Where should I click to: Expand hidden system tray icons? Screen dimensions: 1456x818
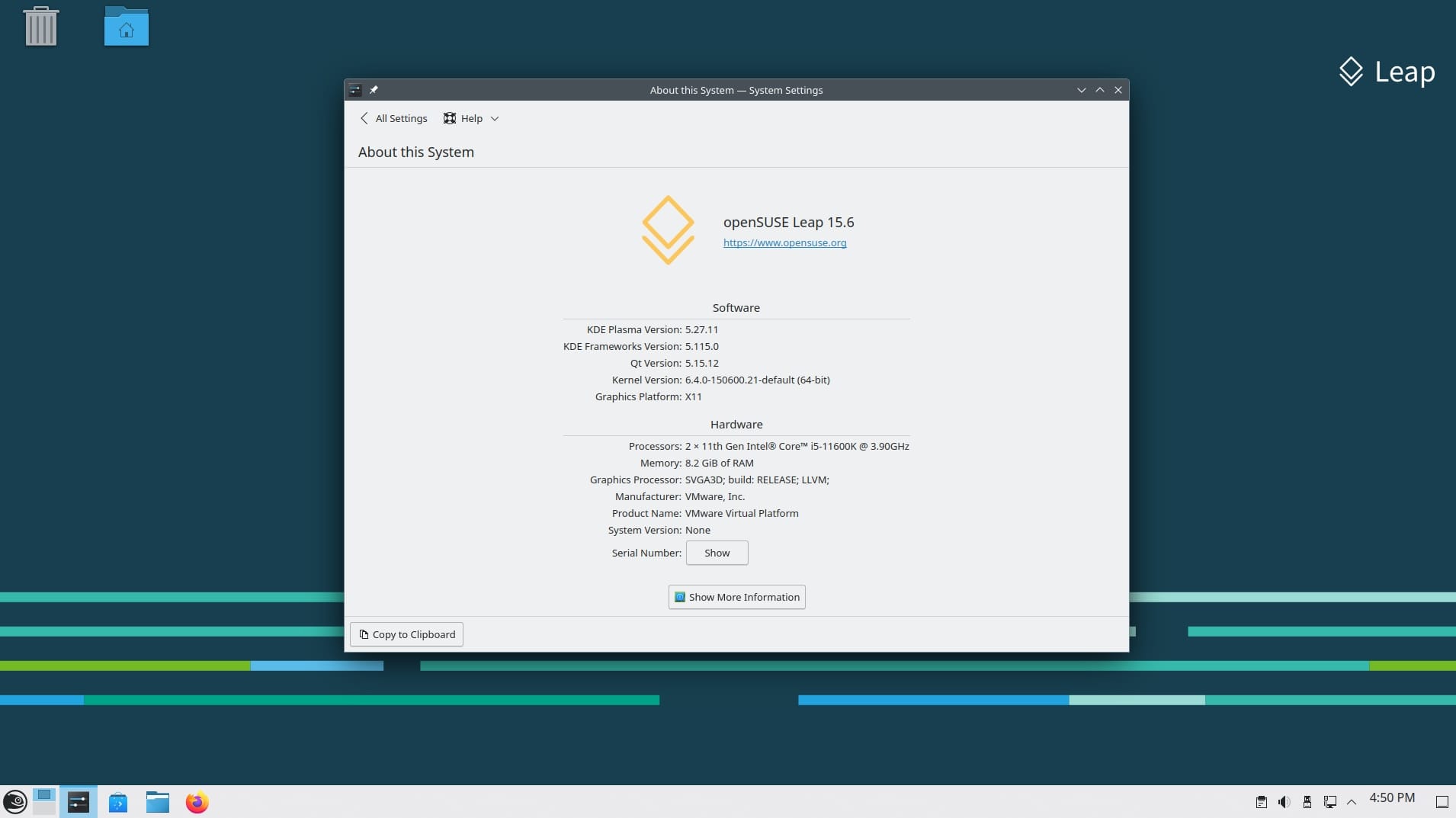(1351, 801)
